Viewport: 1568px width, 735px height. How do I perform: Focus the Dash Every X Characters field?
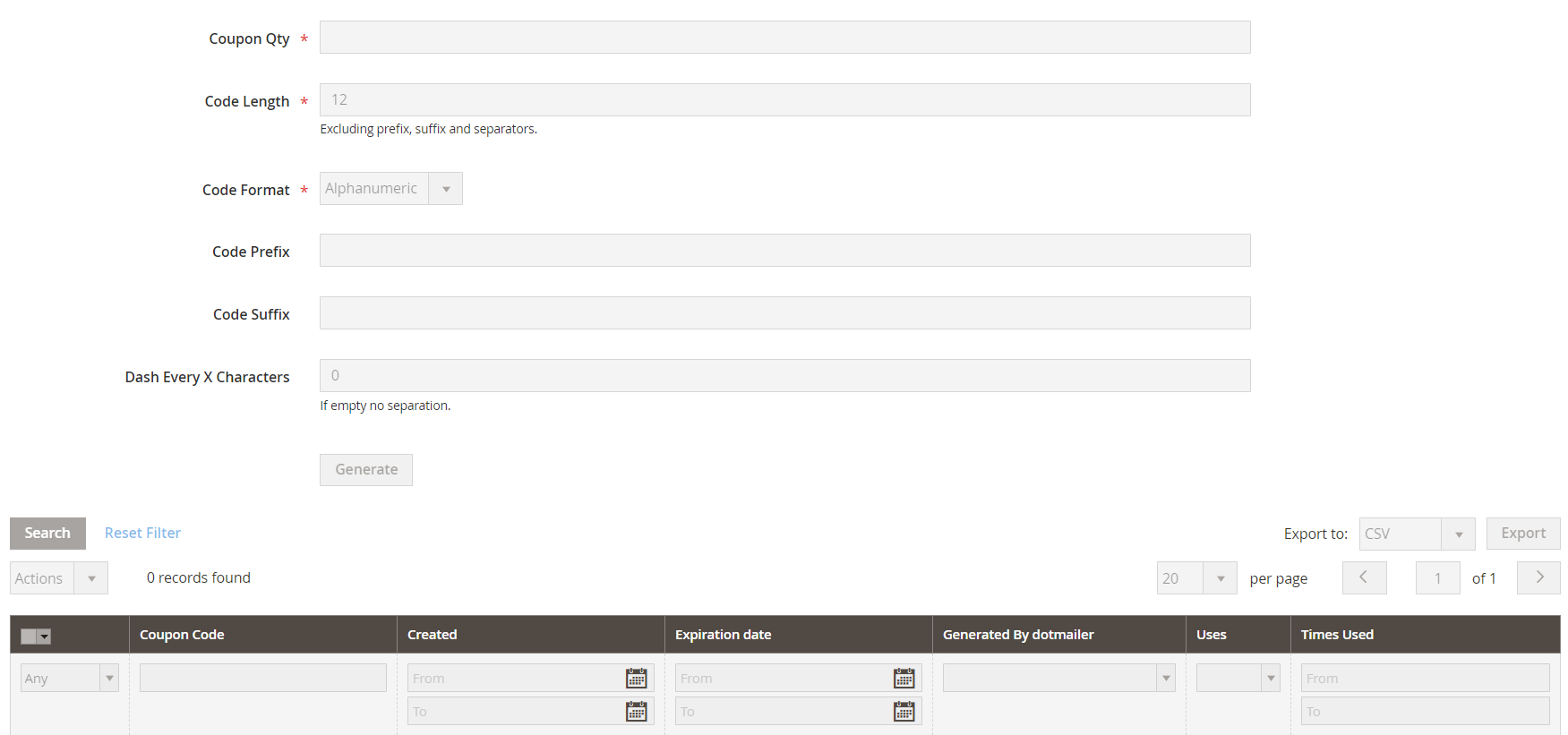(x=785, y=376)
